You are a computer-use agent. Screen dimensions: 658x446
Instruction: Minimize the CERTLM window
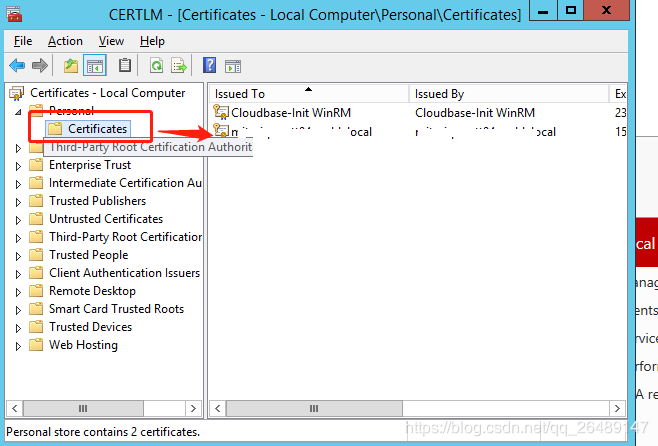pos(543,10)
